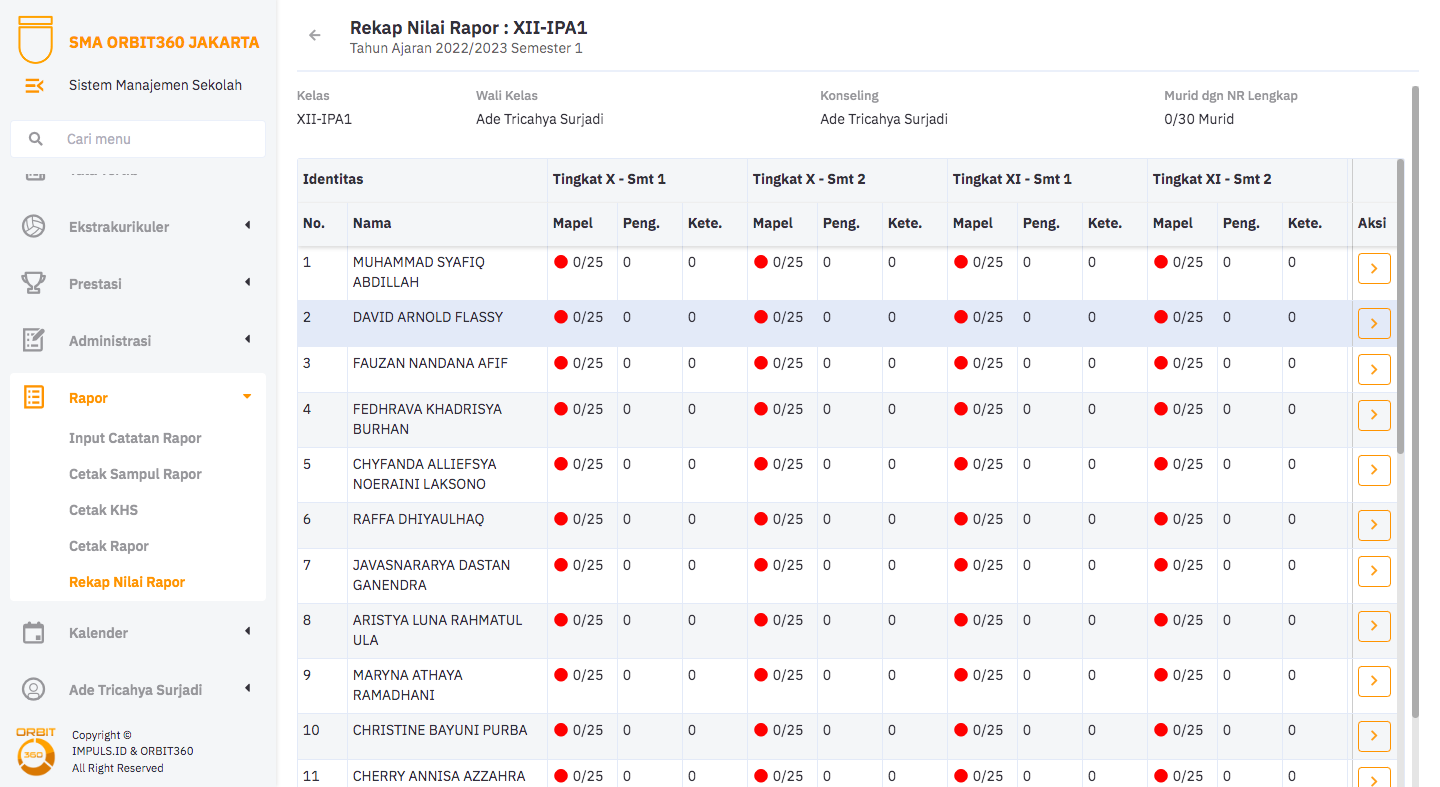Viewport: 1440px width, 787px height.
Task: Open detail arrow for Raffa Dhiyaulhaq
Action: (1374, 525)
